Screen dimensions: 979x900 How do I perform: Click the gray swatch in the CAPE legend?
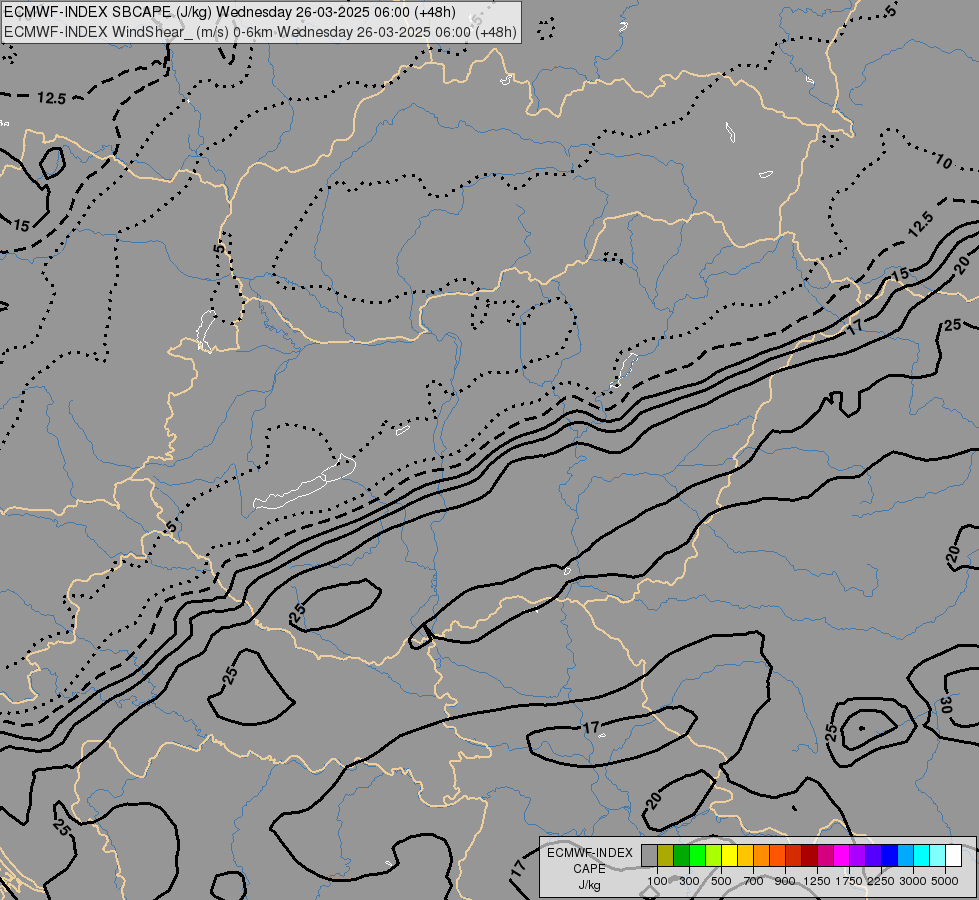649,856
